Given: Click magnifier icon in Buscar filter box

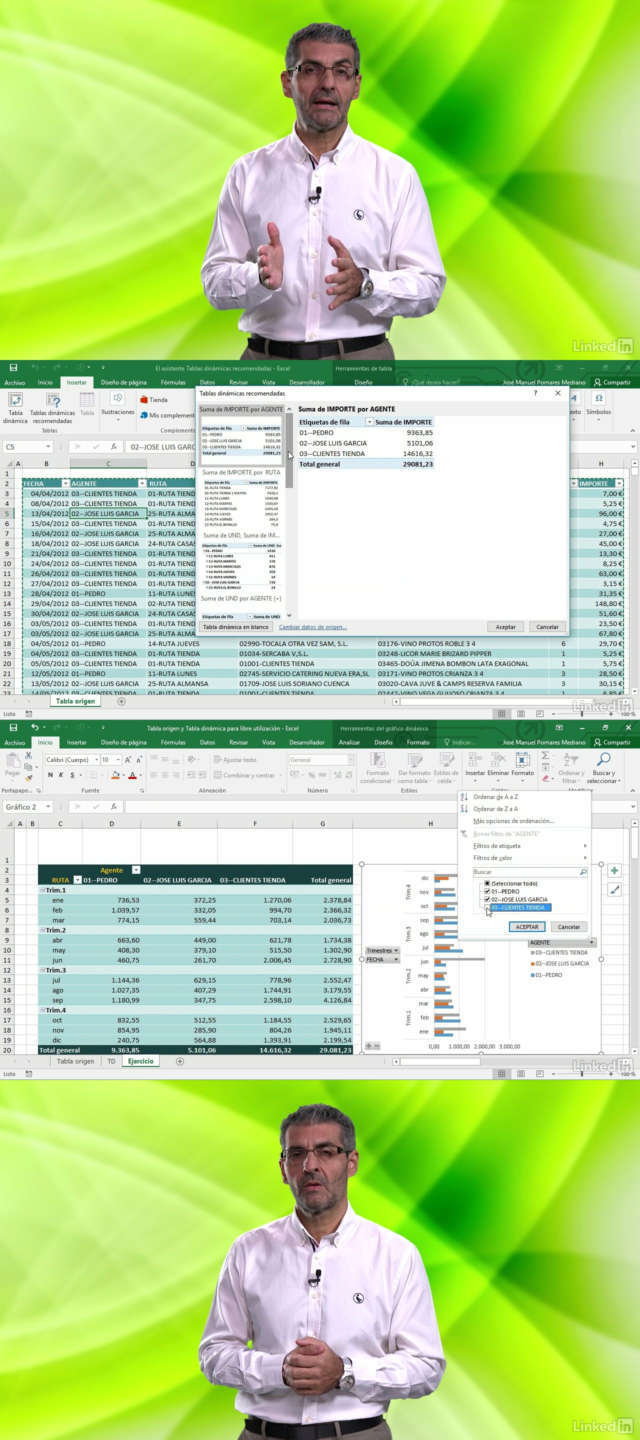Looking at the screenshot, I should tap(583, 872).
